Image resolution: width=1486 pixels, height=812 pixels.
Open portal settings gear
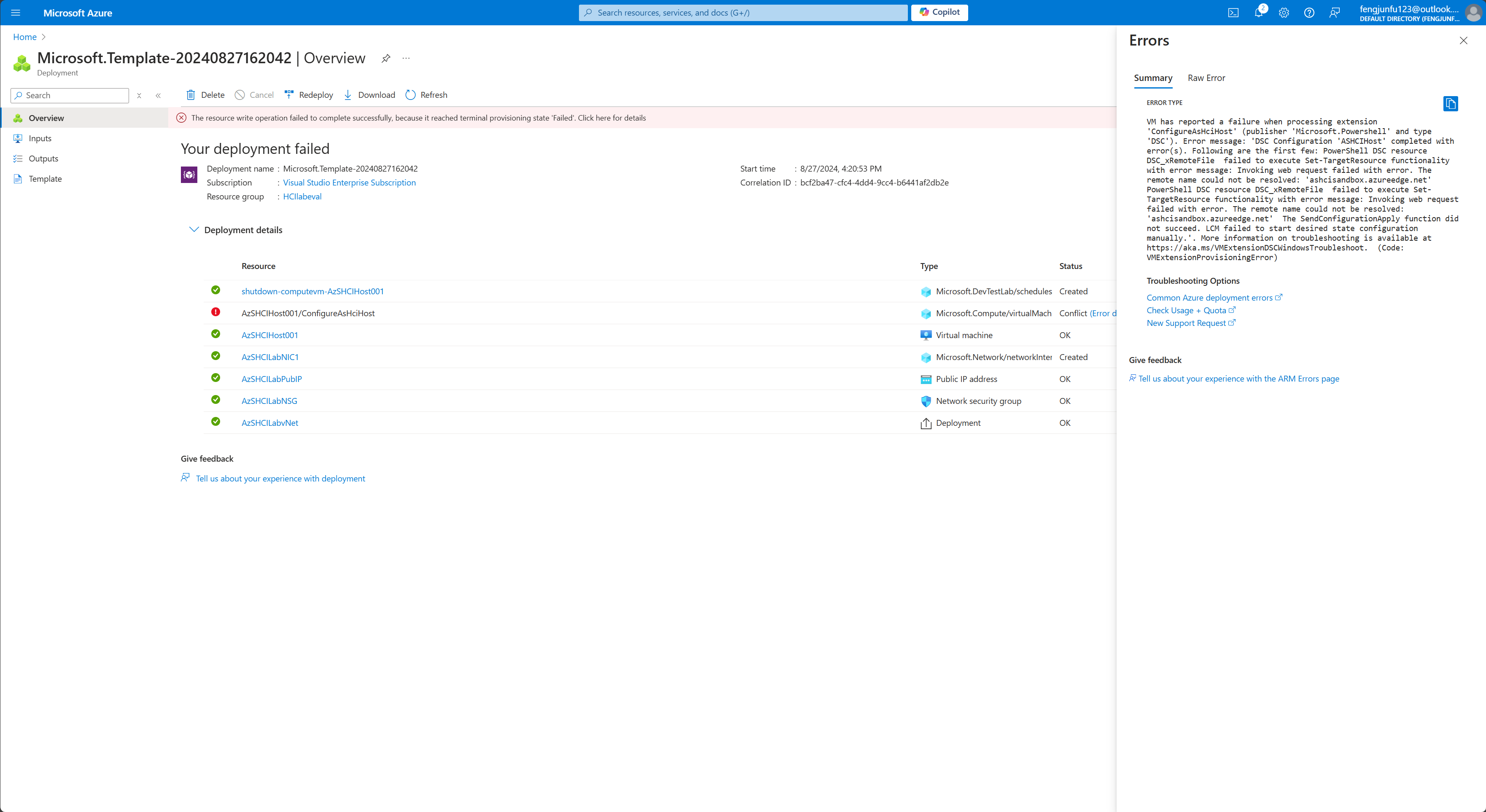click(1284, 13)
